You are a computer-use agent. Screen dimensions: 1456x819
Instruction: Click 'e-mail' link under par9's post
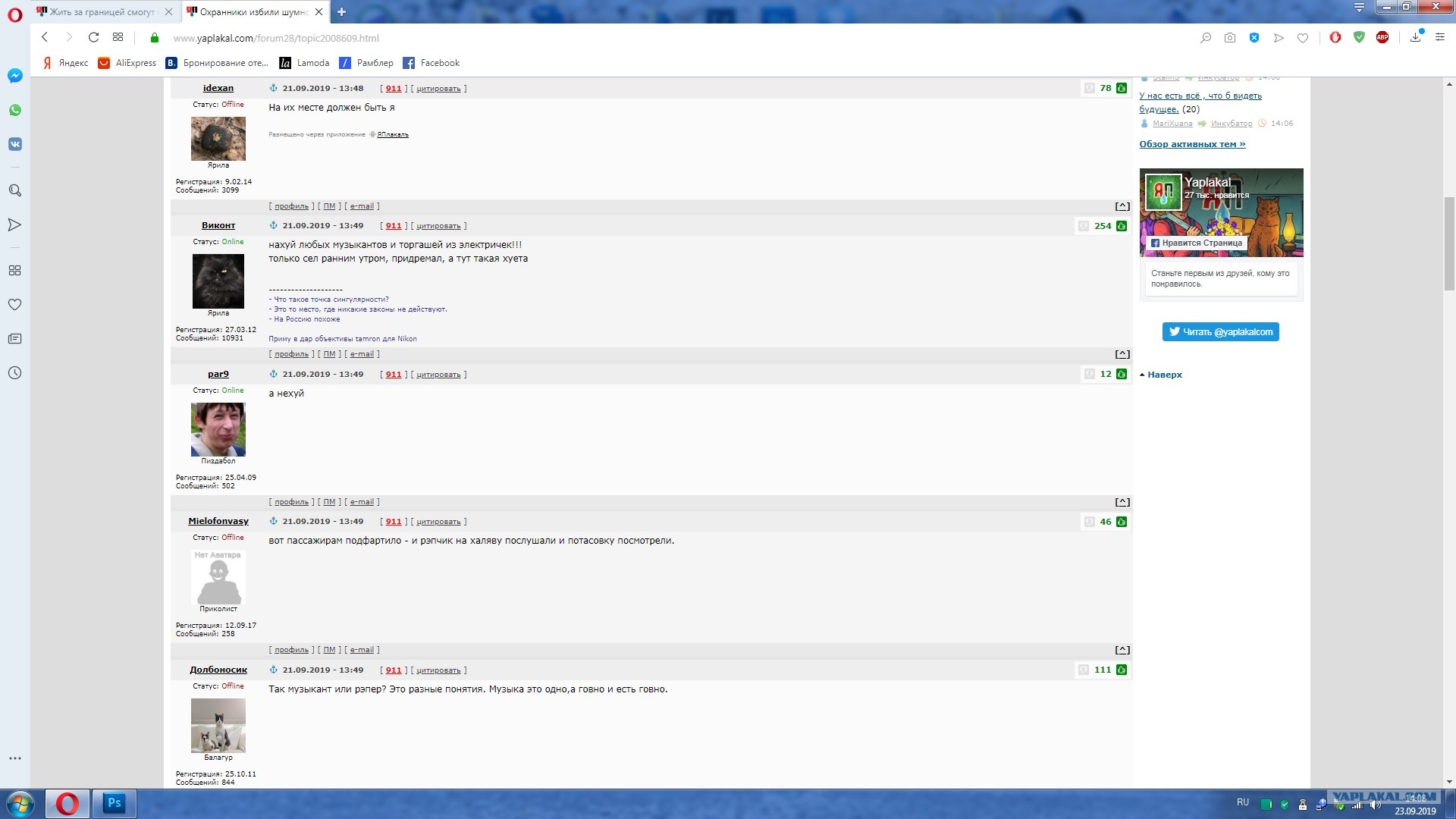[362, 502]
